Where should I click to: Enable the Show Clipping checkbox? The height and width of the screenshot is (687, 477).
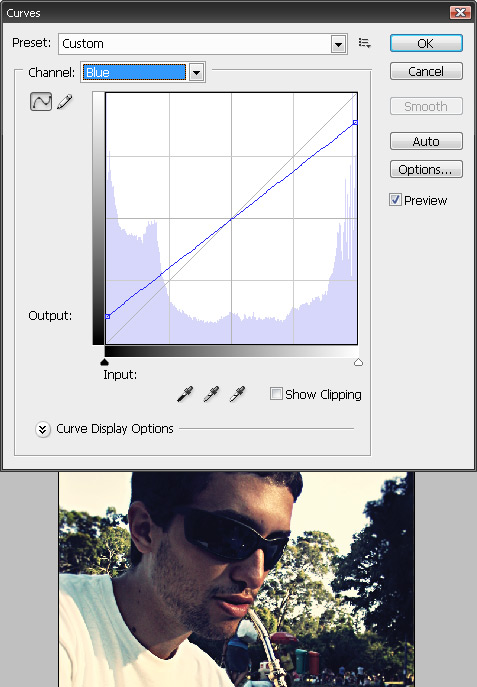pos(276,393)
